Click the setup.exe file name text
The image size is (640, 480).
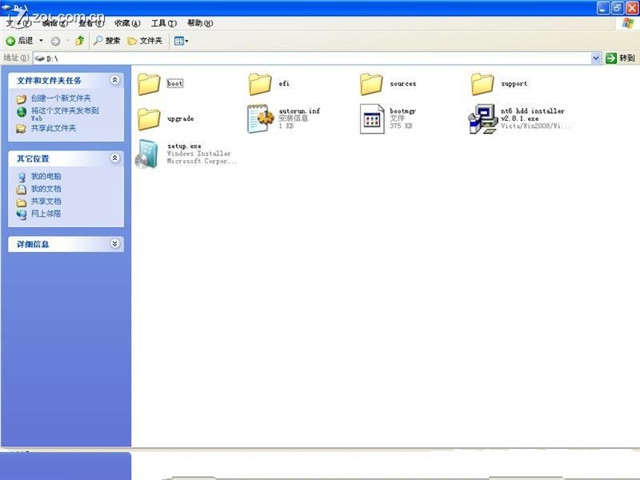point(184,146)
